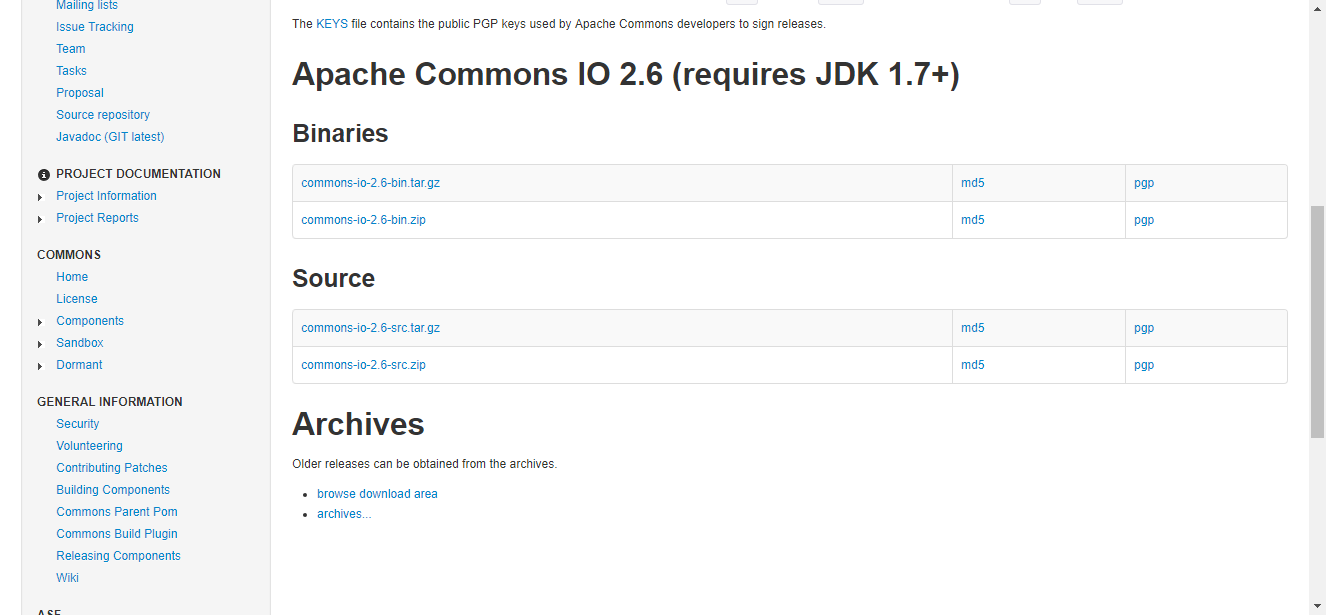Click the info icon beside PROJECT DOCUMENTATION
This screenshot has width=1326, height=615.
(43, 174)
